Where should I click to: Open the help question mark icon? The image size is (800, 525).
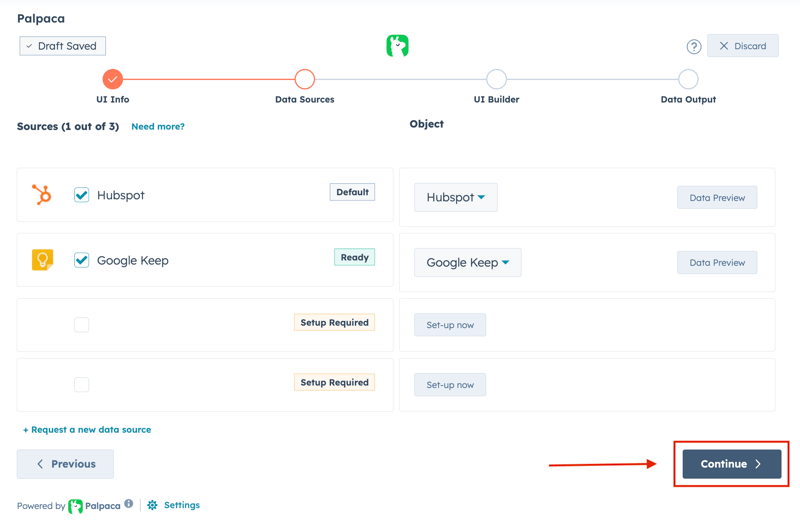tap(693, 47)
